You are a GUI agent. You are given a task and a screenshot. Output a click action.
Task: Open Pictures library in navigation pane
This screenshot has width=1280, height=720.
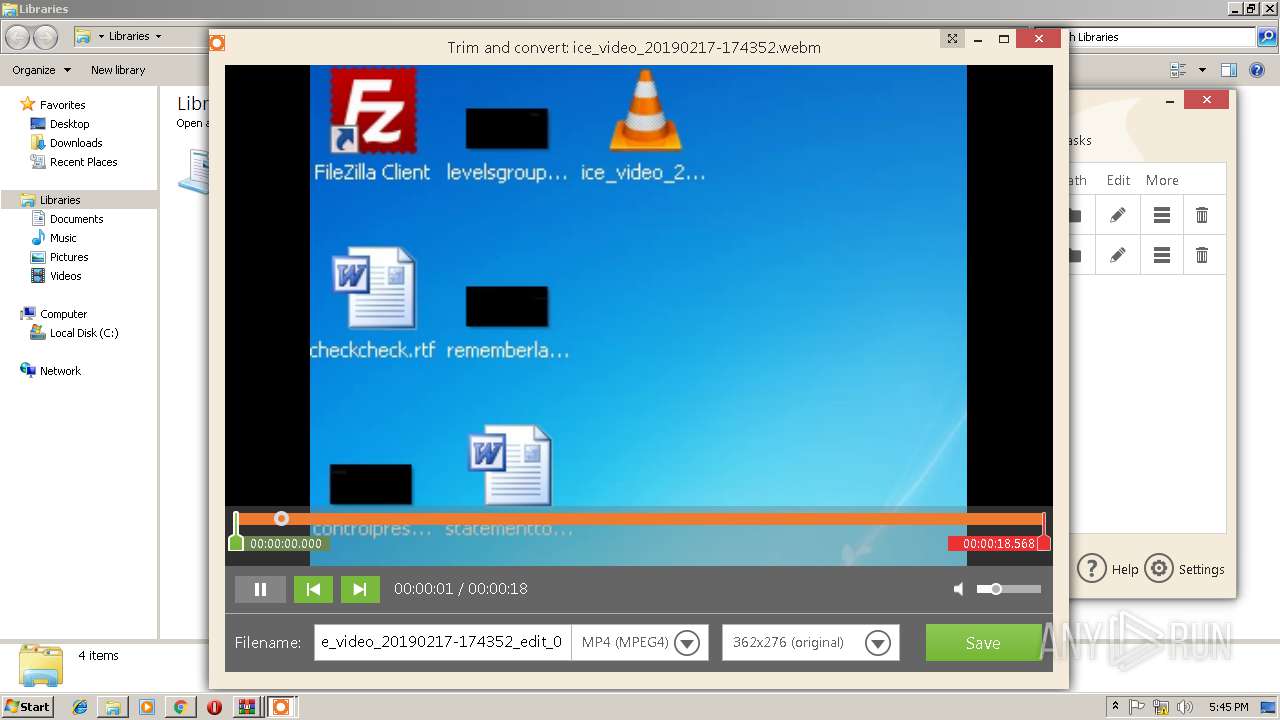69,257
